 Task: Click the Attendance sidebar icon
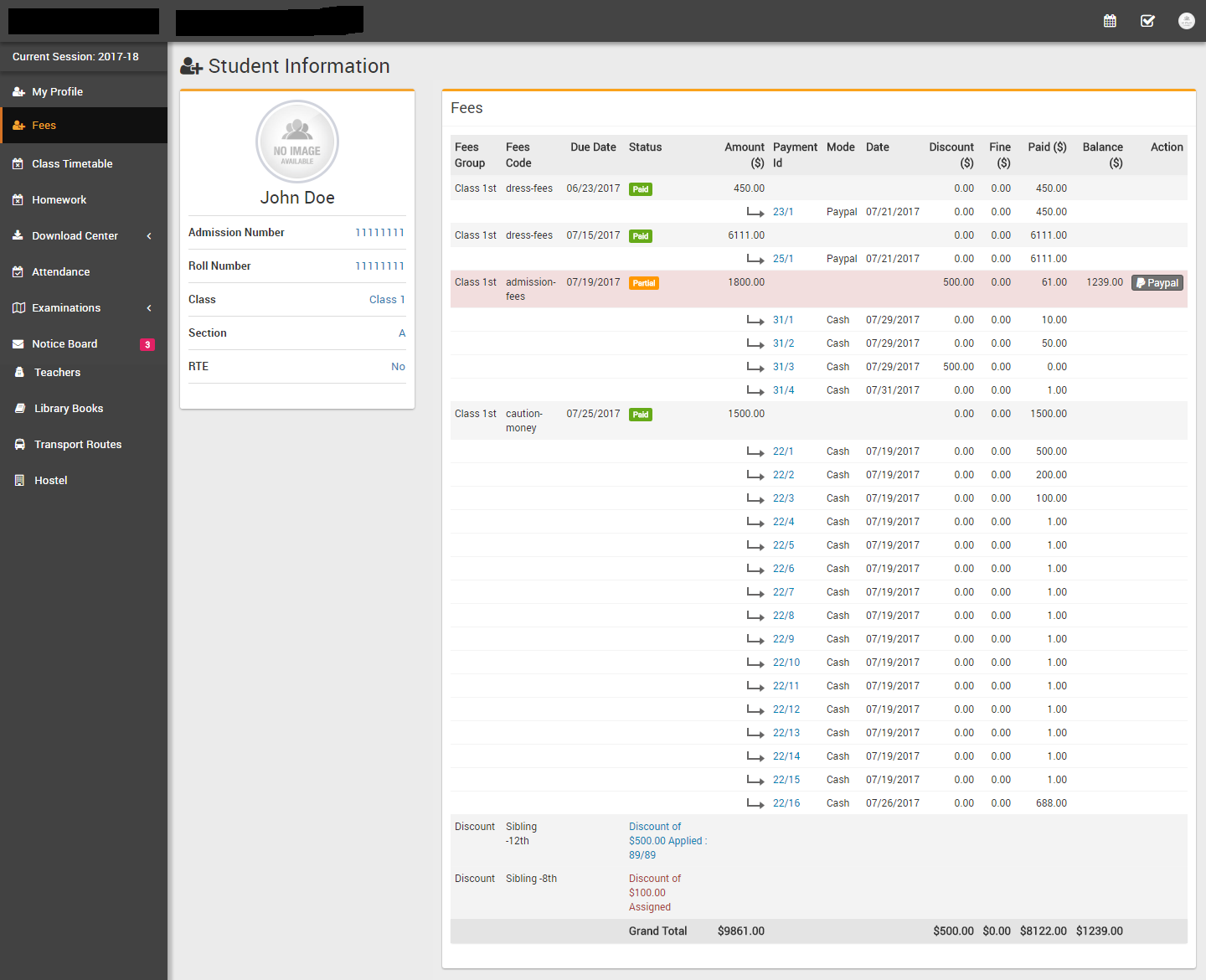click(18, 272)
